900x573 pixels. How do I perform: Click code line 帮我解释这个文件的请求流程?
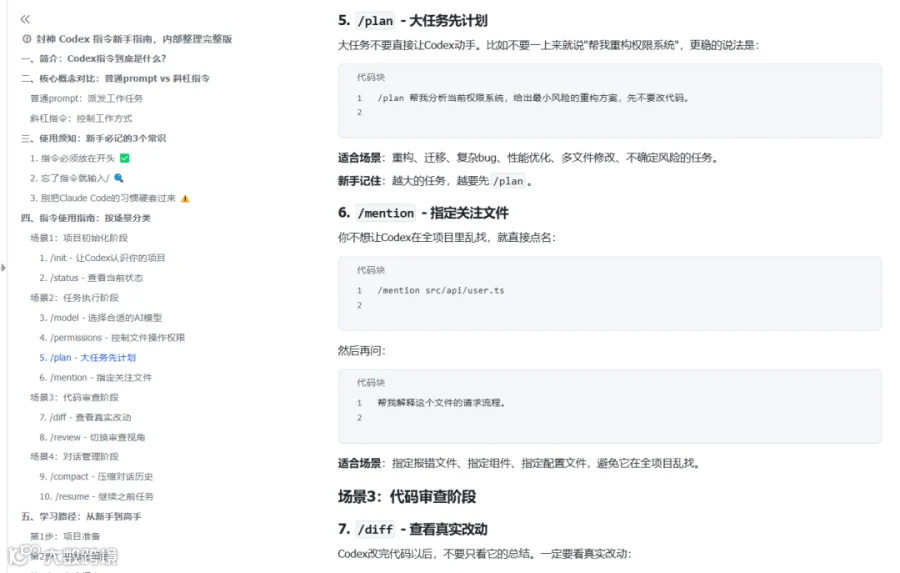441,403
